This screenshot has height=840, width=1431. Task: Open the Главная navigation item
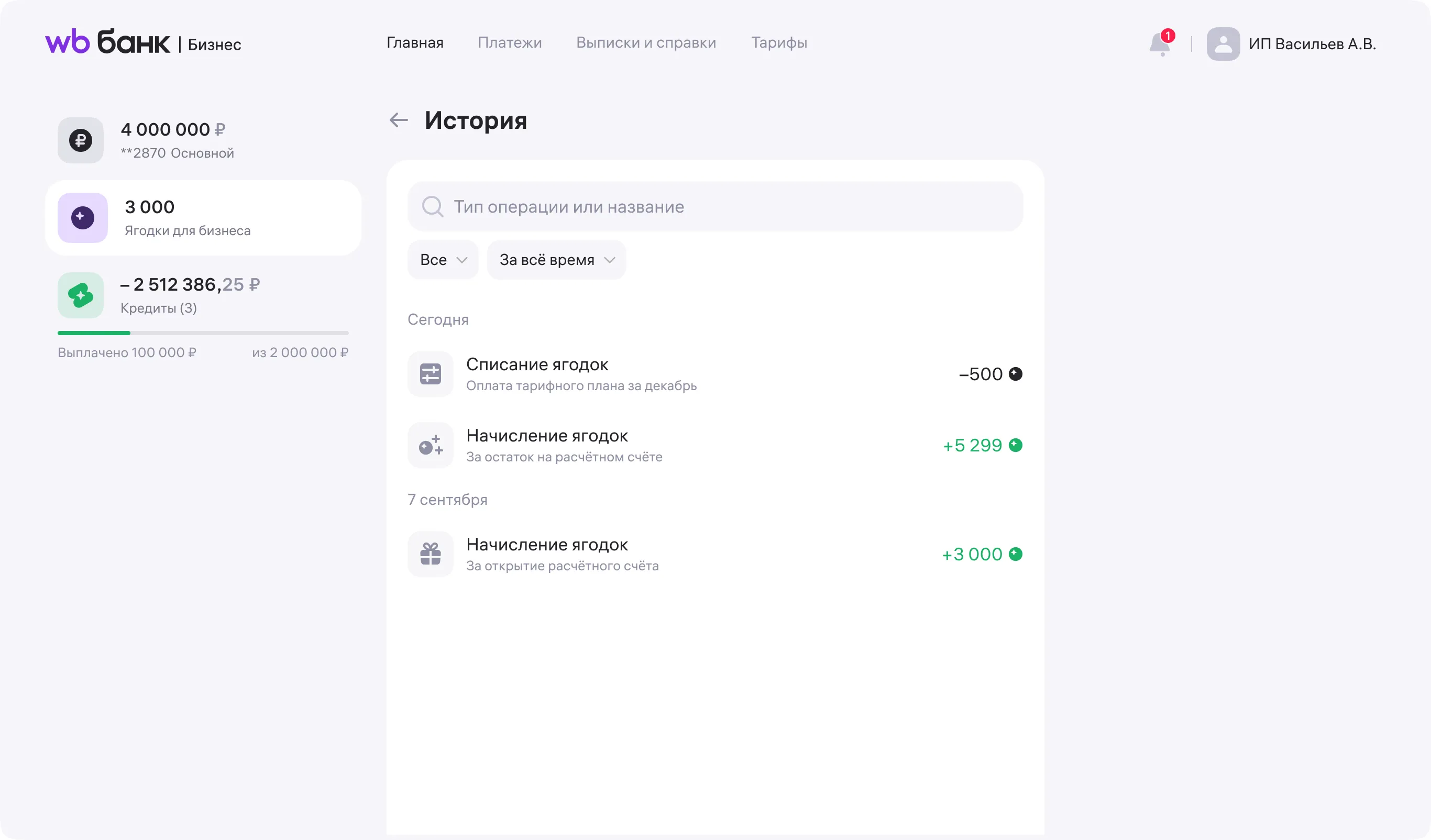click(414, 42)
